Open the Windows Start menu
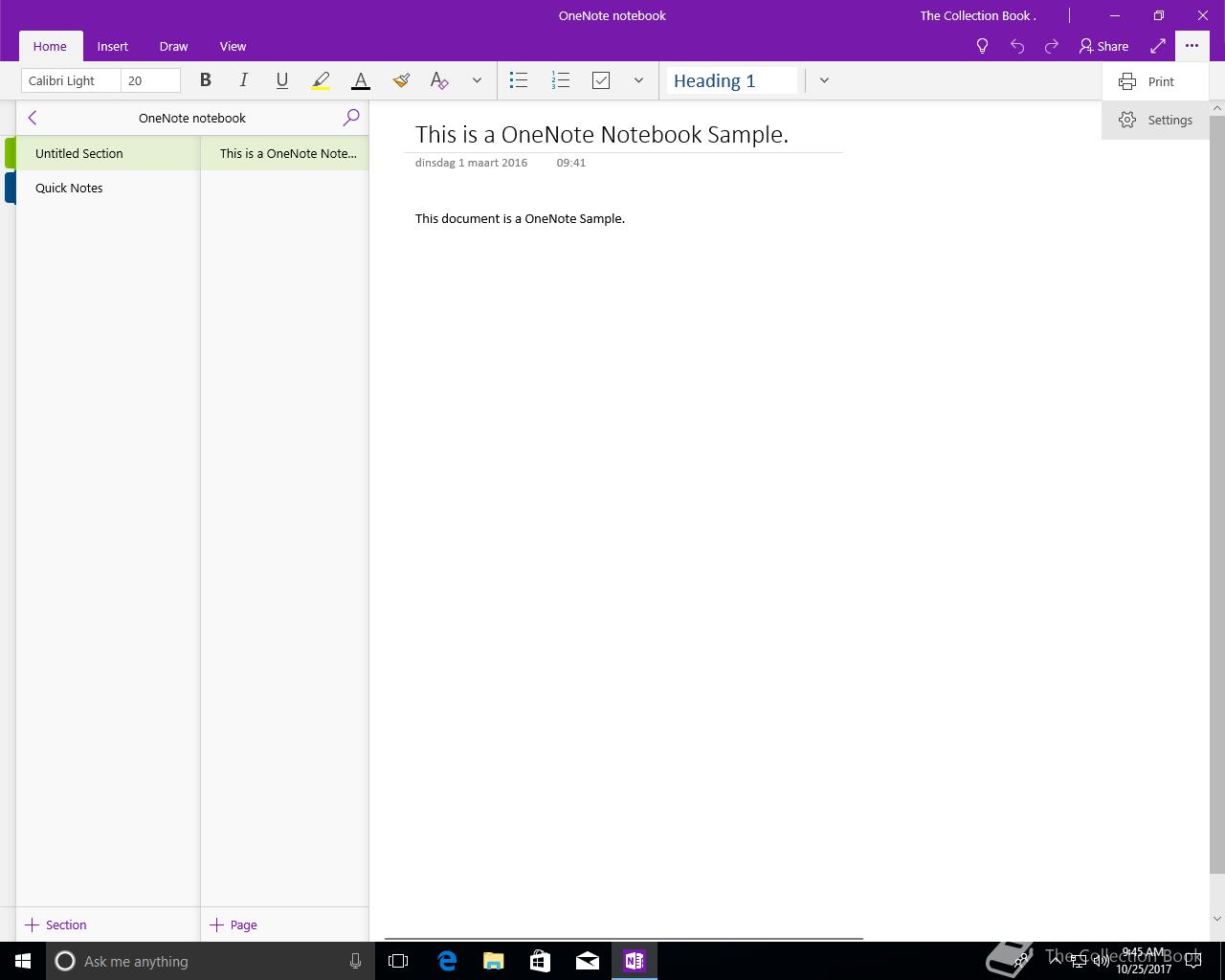The width and height of the screenshot is (1225, 980). point(23,961)
